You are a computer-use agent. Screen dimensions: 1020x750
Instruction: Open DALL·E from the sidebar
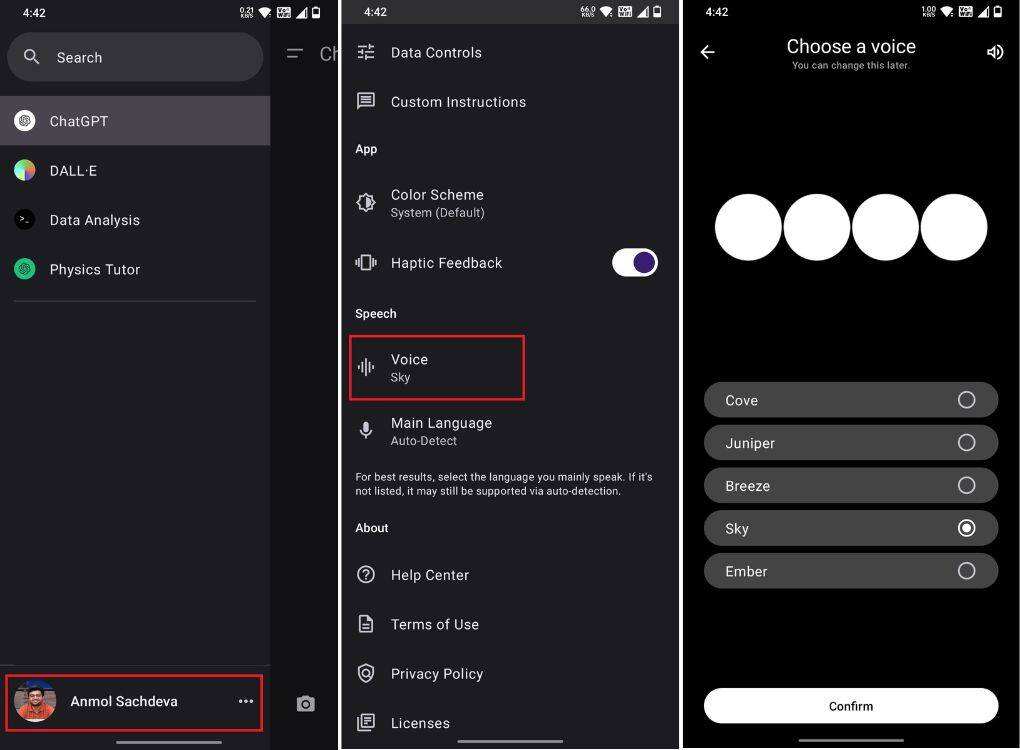pos(135,170)
